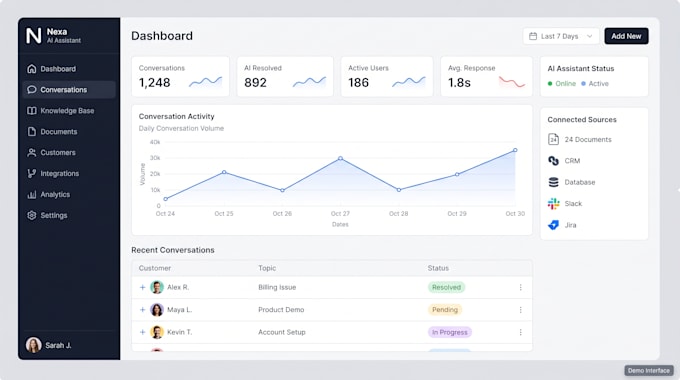The image size is (680, 380).
Task: Open more options for Maya L. row
Action: point(520,310)
